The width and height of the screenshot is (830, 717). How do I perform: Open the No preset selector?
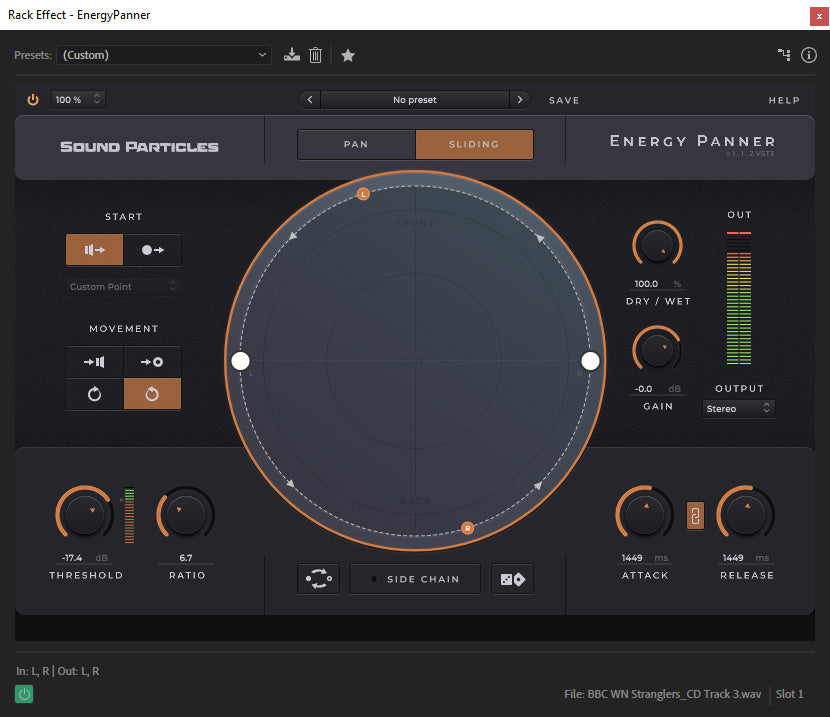(415, 99)
